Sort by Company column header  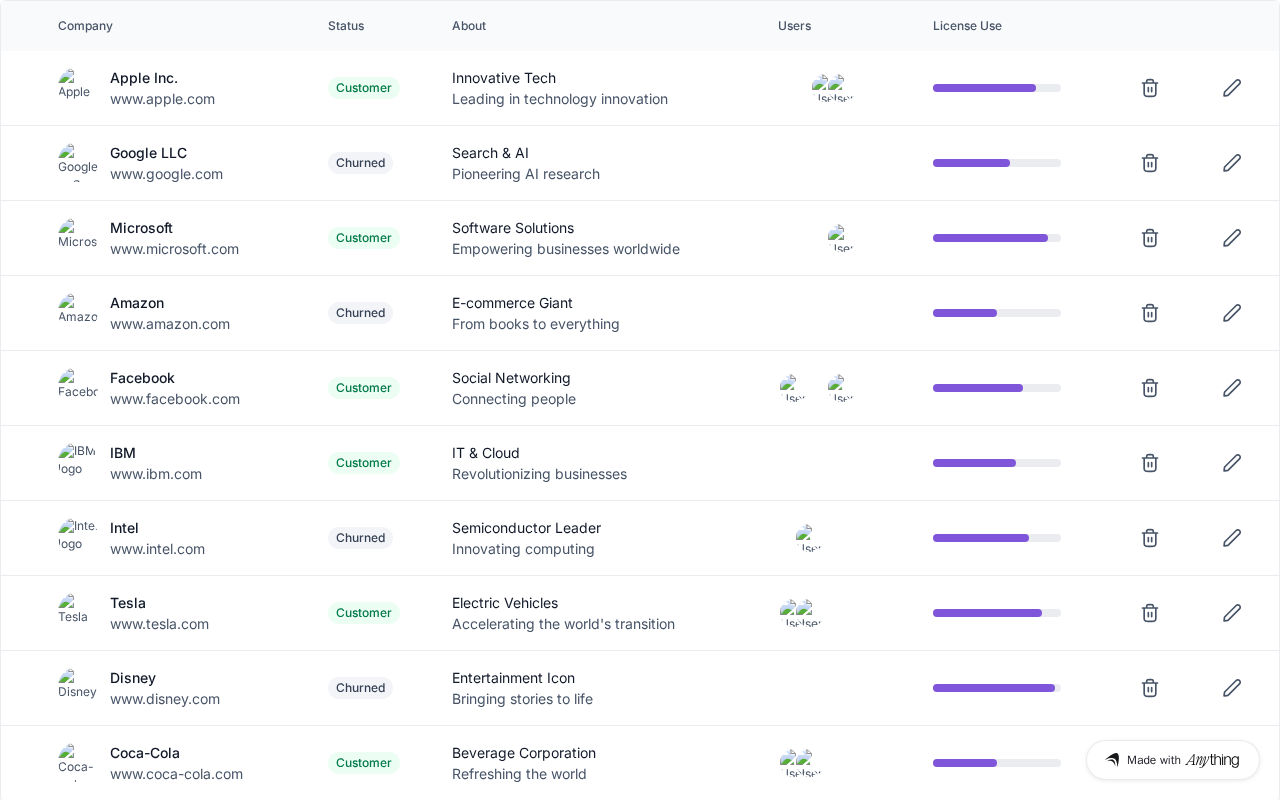tap(85, 26)
